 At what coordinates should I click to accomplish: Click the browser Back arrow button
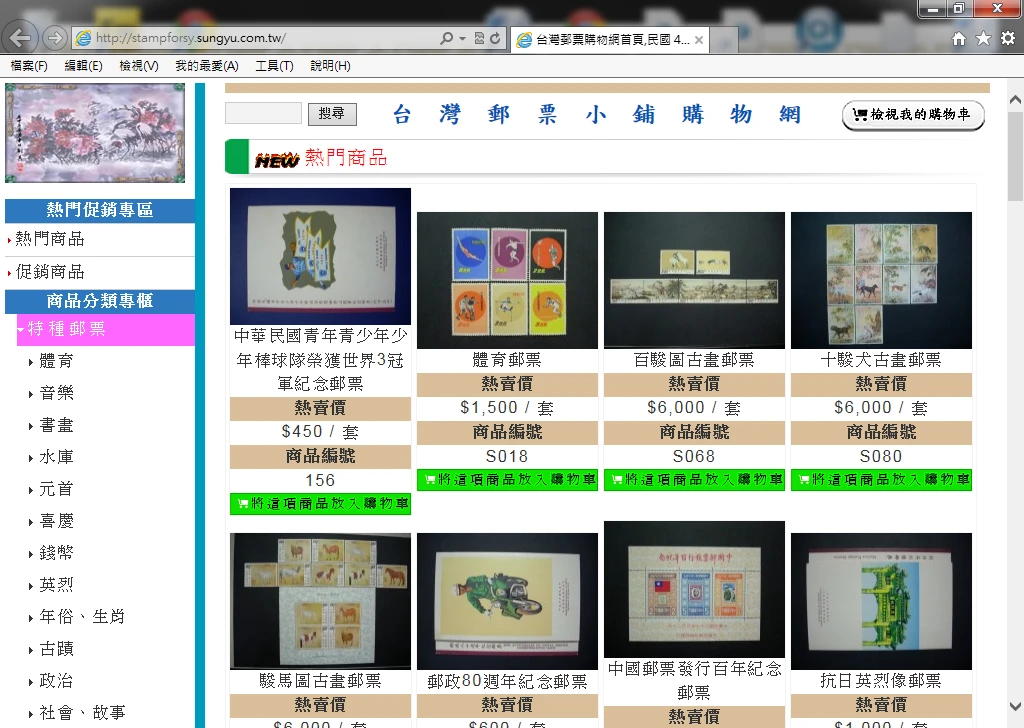[x=20, y=39]
